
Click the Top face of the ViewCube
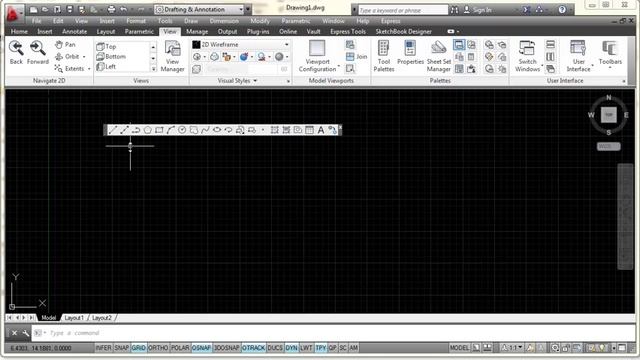tap(609, 115)
